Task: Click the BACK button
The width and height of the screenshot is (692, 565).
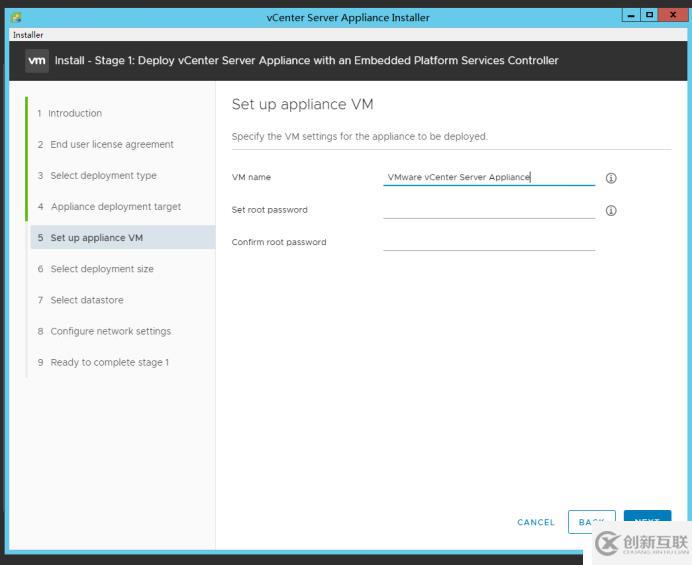Action: 592,522
